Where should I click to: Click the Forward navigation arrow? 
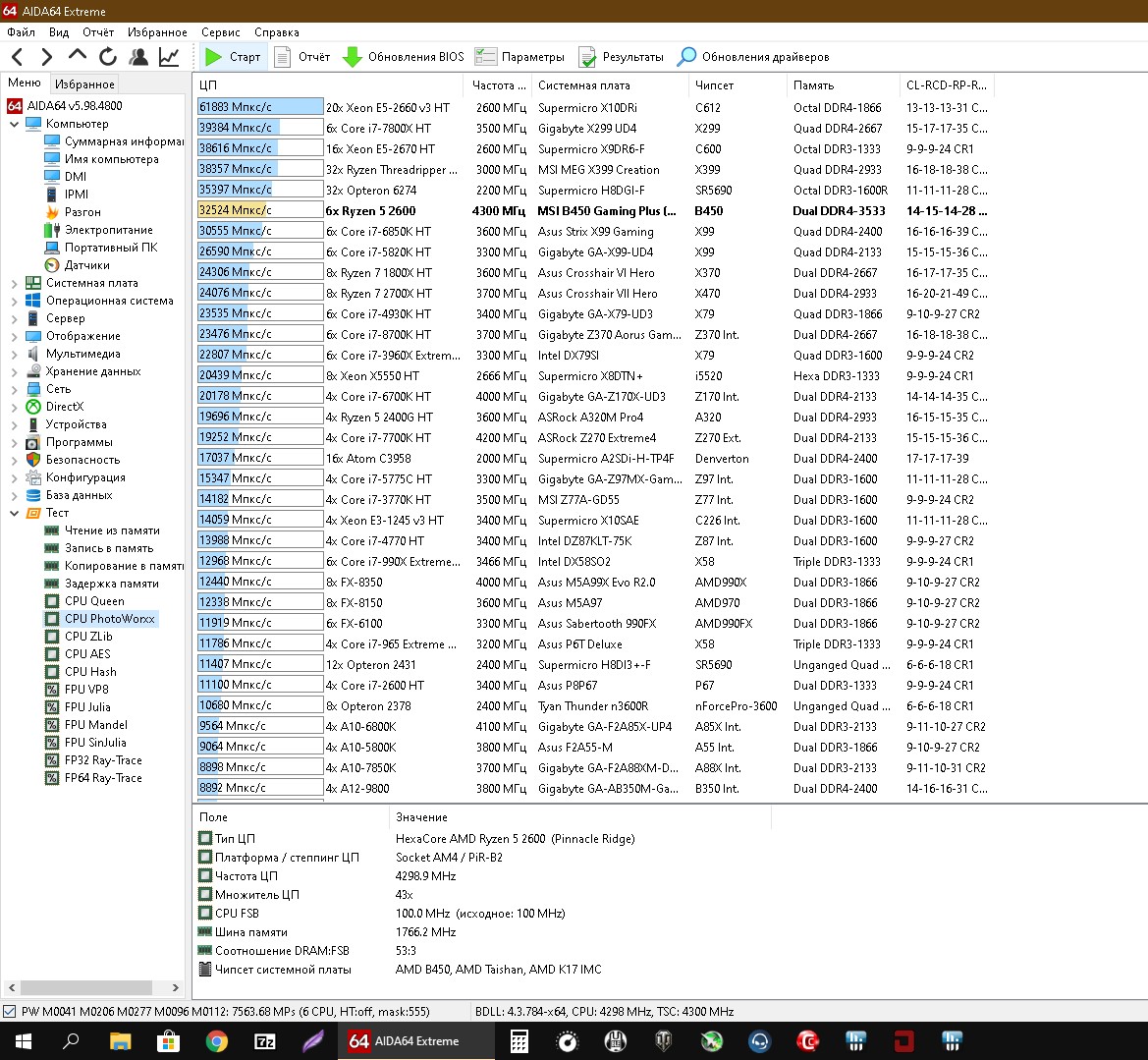(47, 56)
